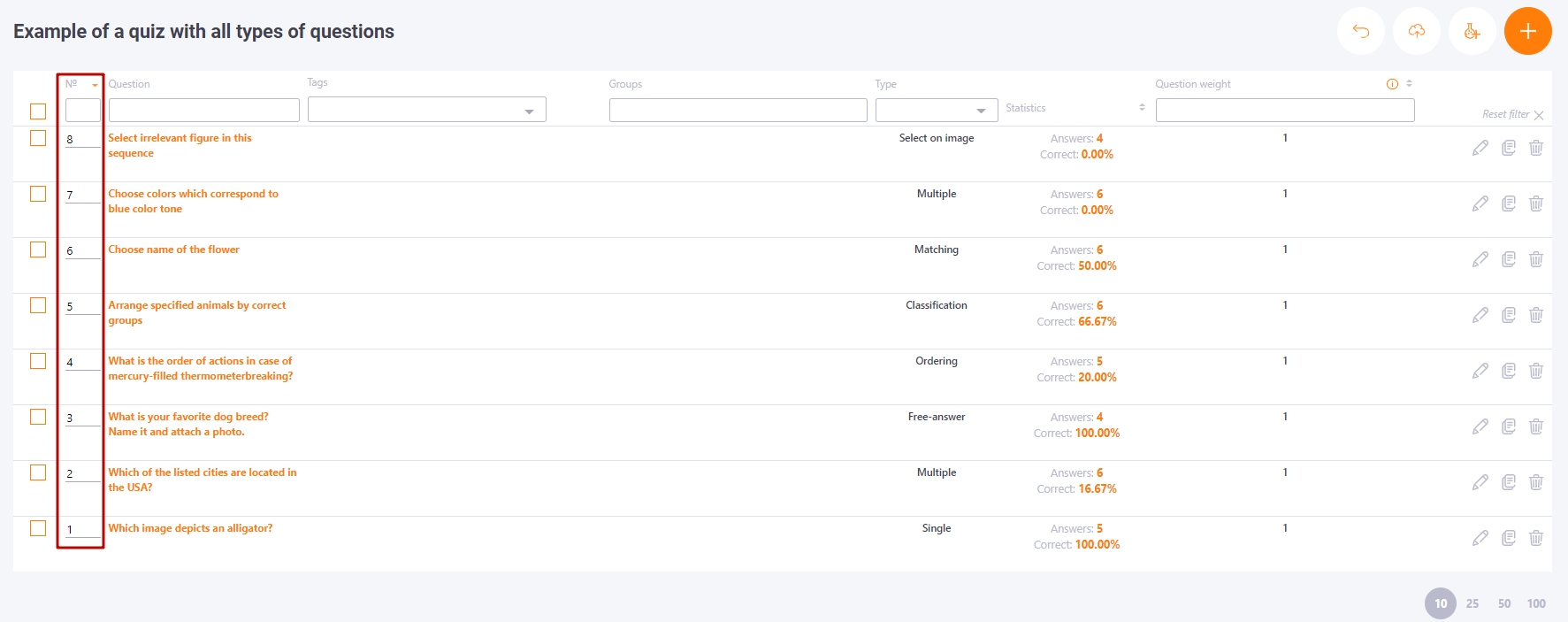The height and width of the screenshot is (622, 1568).
Task: Click the Question filter input field
Action: [204, 110]
